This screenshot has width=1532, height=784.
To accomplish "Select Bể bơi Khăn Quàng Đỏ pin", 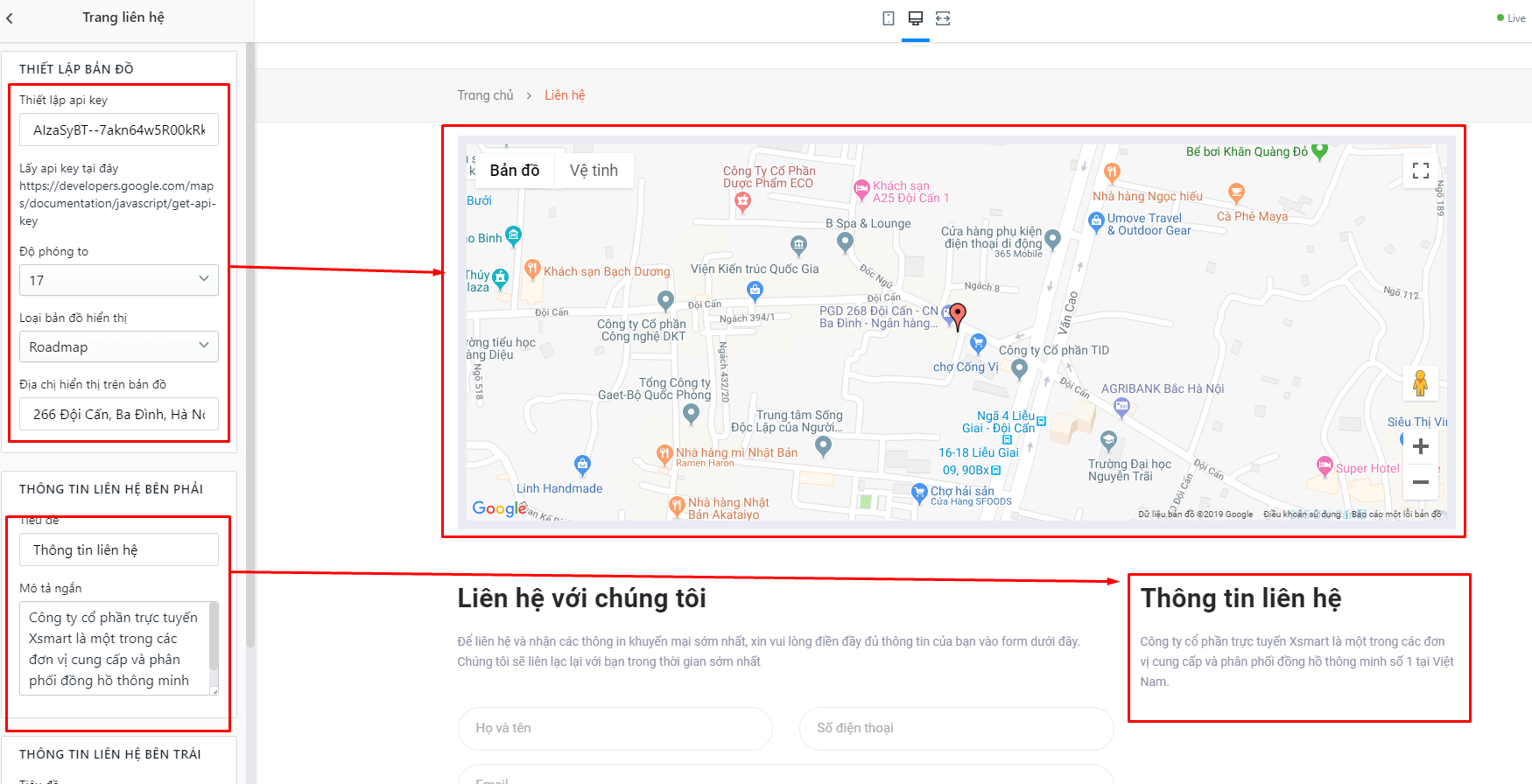I will tap(1319, 152).
